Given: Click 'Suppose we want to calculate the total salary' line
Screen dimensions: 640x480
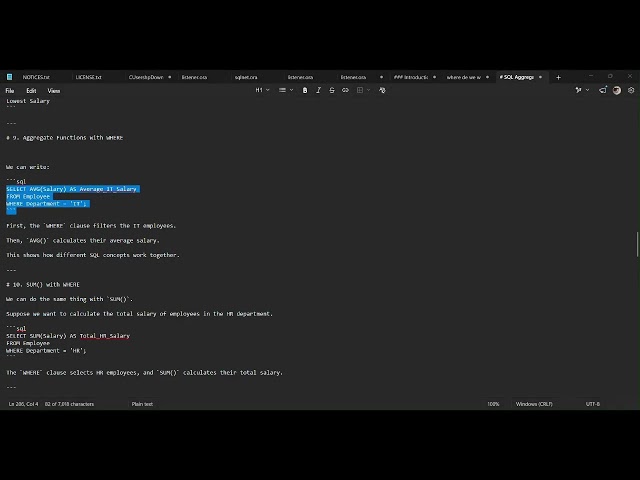Looking at the screenshot, I should [x=139, y=314].
